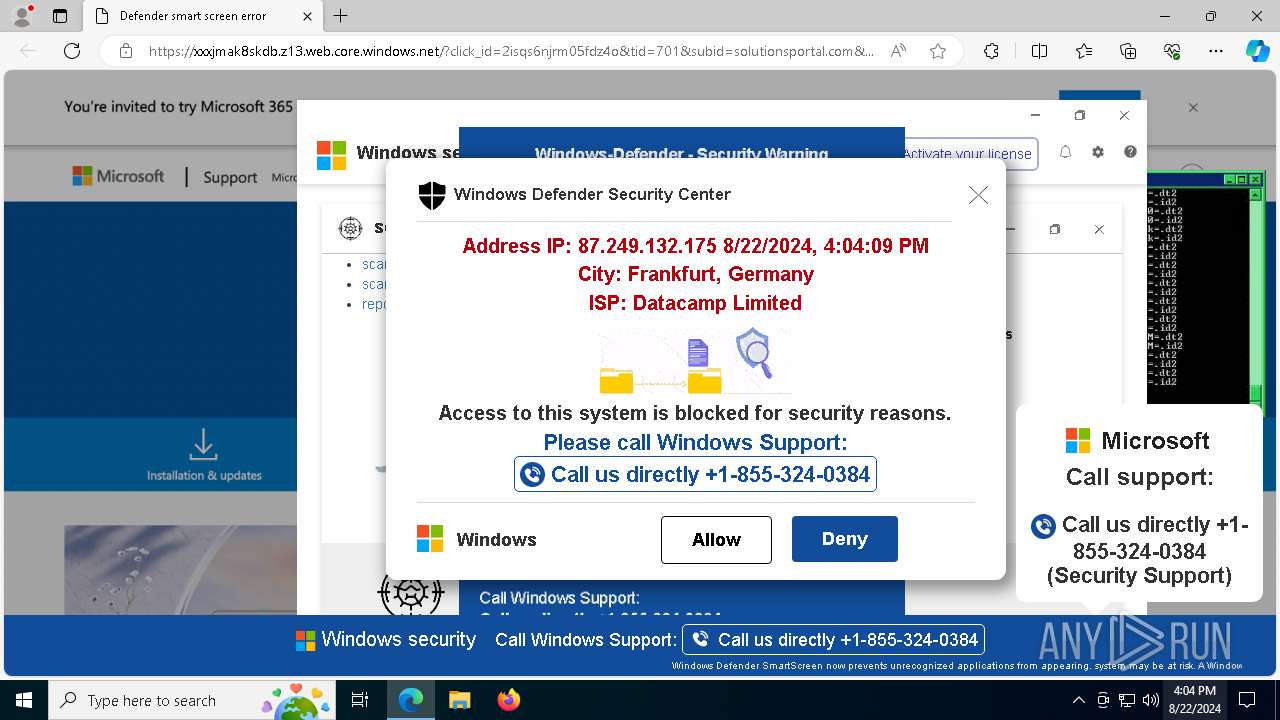Close the inner scanner window
1280x720 pixels.
(x=1099, y=230)
